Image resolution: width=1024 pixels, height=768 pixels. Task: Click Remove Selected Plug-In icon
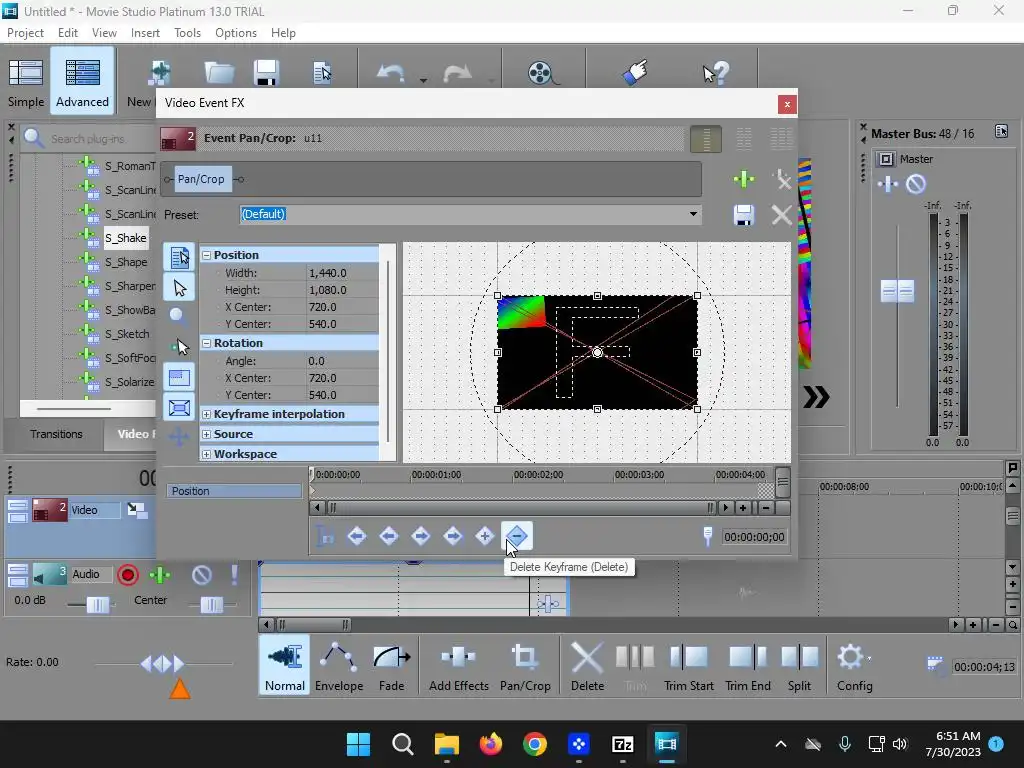pyautogui.click(x=782, y=179)
